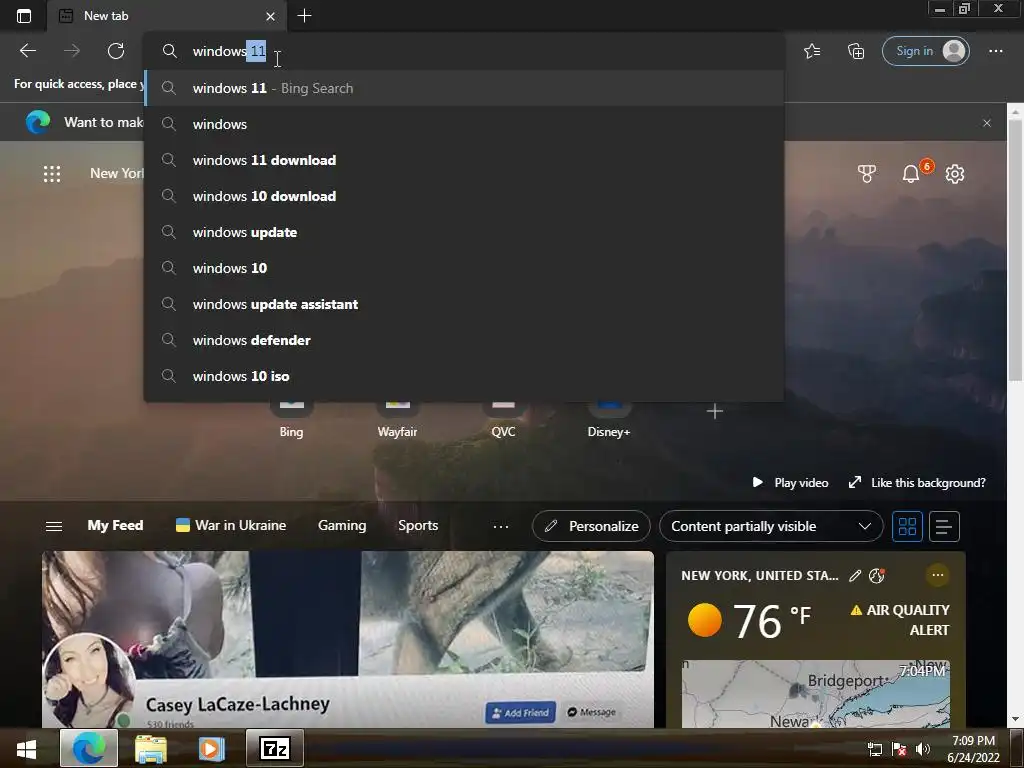The height and width of the screenshot is (768, 1024).
Task: Select suggestion windows update assistant
Action: [464, 304]
